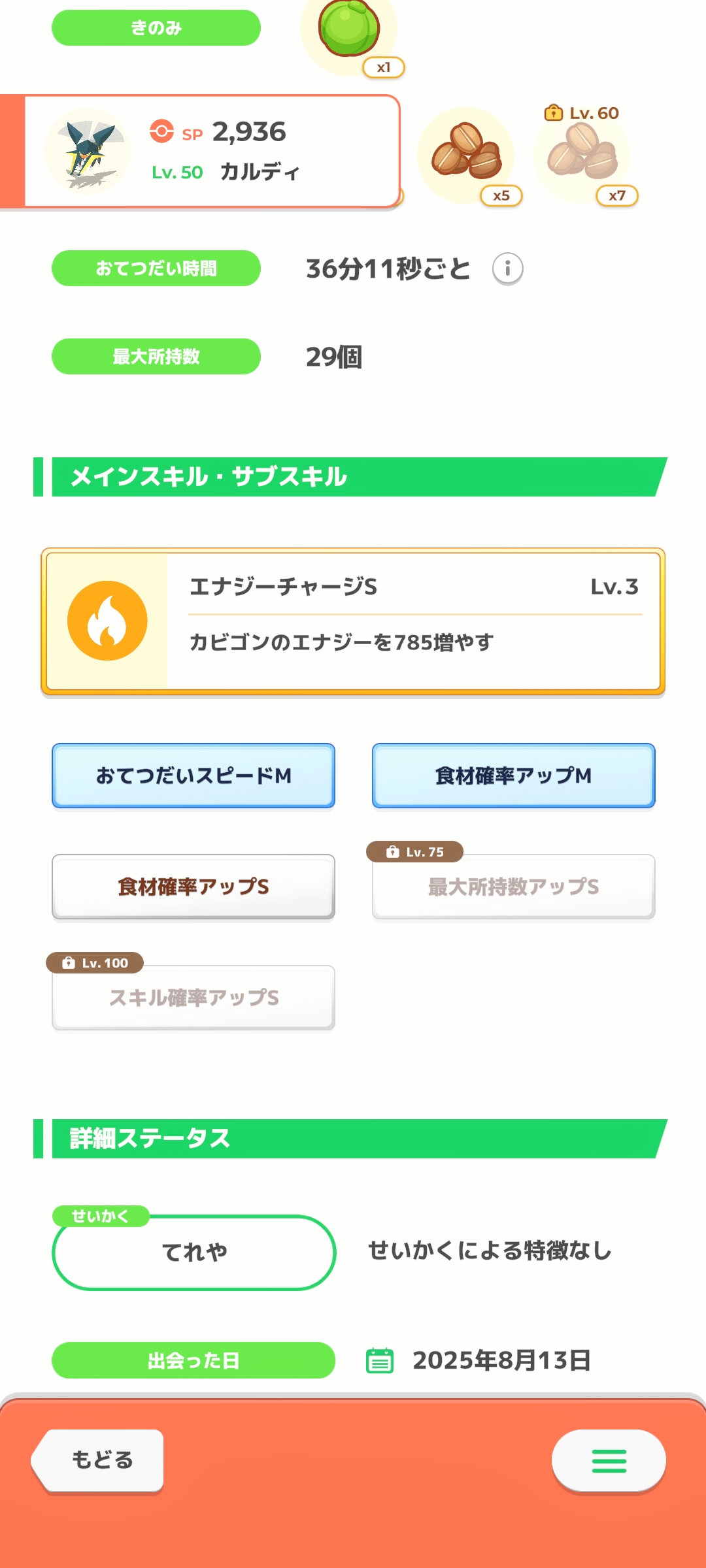This screenshot has height=1568, width=706.
Task: Tap the calendar icon beside the met date
Action: pos(379,1361)
